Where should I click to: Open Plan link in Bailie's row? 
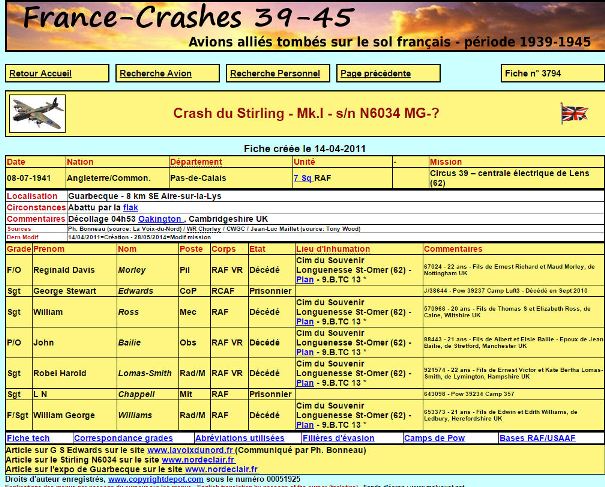click(x=305, y=352)
